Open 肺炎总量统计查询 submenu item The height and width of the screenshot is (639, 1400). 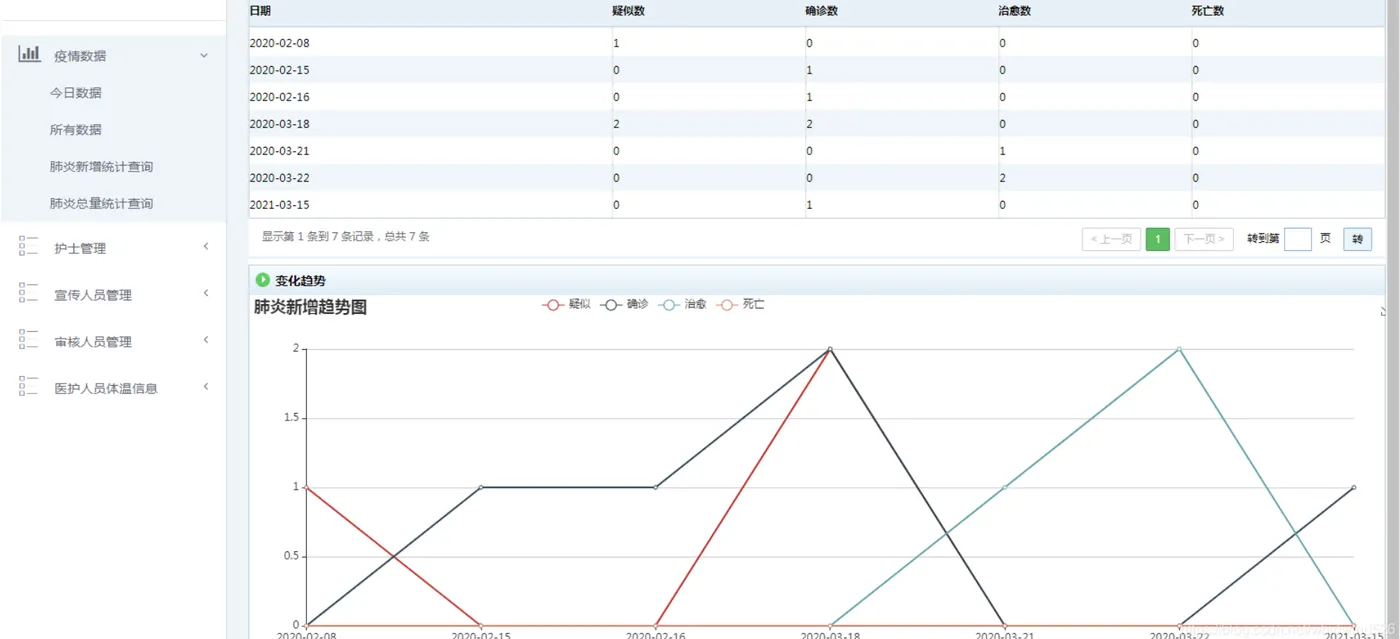click(x=101, y=204)
